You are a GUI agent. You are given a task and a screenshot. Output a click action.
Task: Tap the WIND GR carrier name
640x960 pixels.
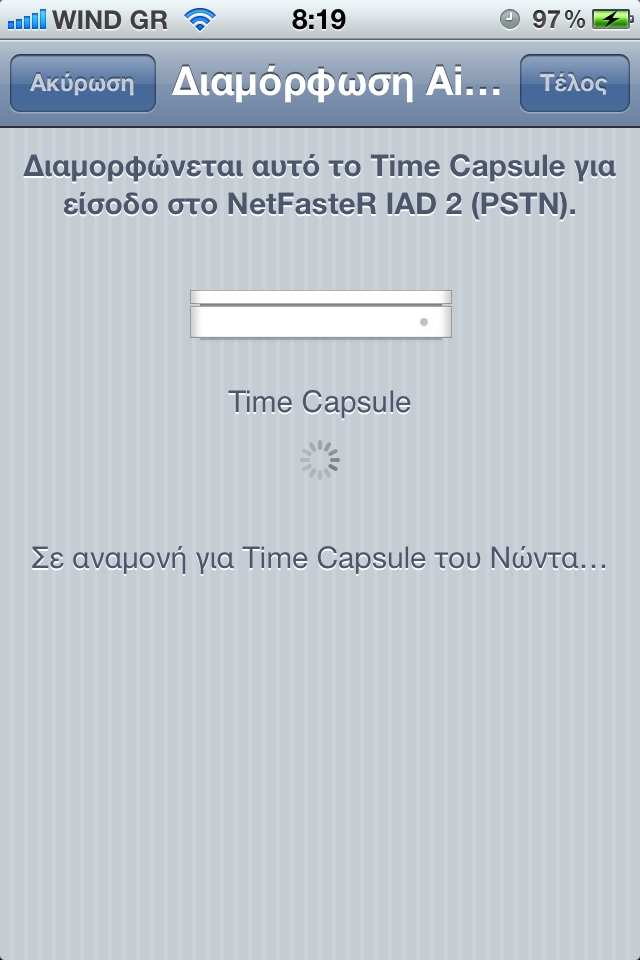[x=110, y=20]
